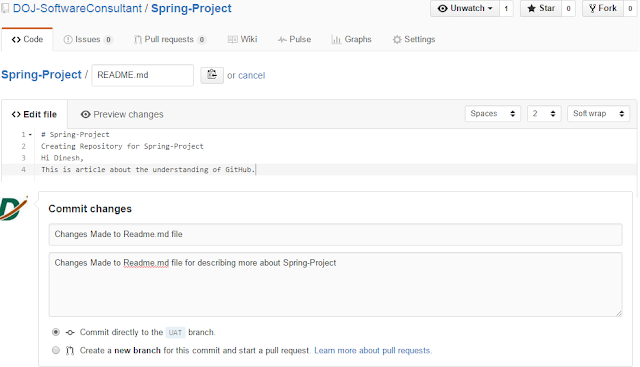This screenshot has height=367, width=640.
Task: Click the UAT branch label
Action: click(x=175, y=332)
